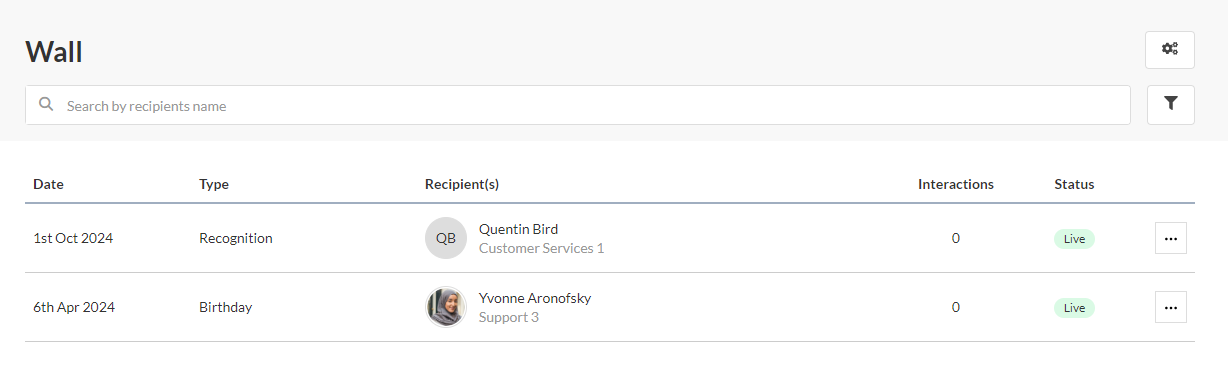This screenshot has width=1228, height=389.
Task: Click the Customer Services 1 team label
Action: 541,248
